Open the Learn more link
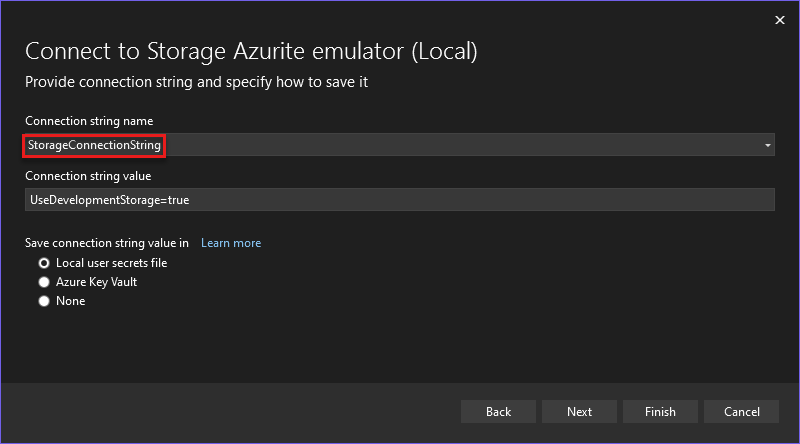Viewport: 800px width, 444px height. click(x=231, y=243)
